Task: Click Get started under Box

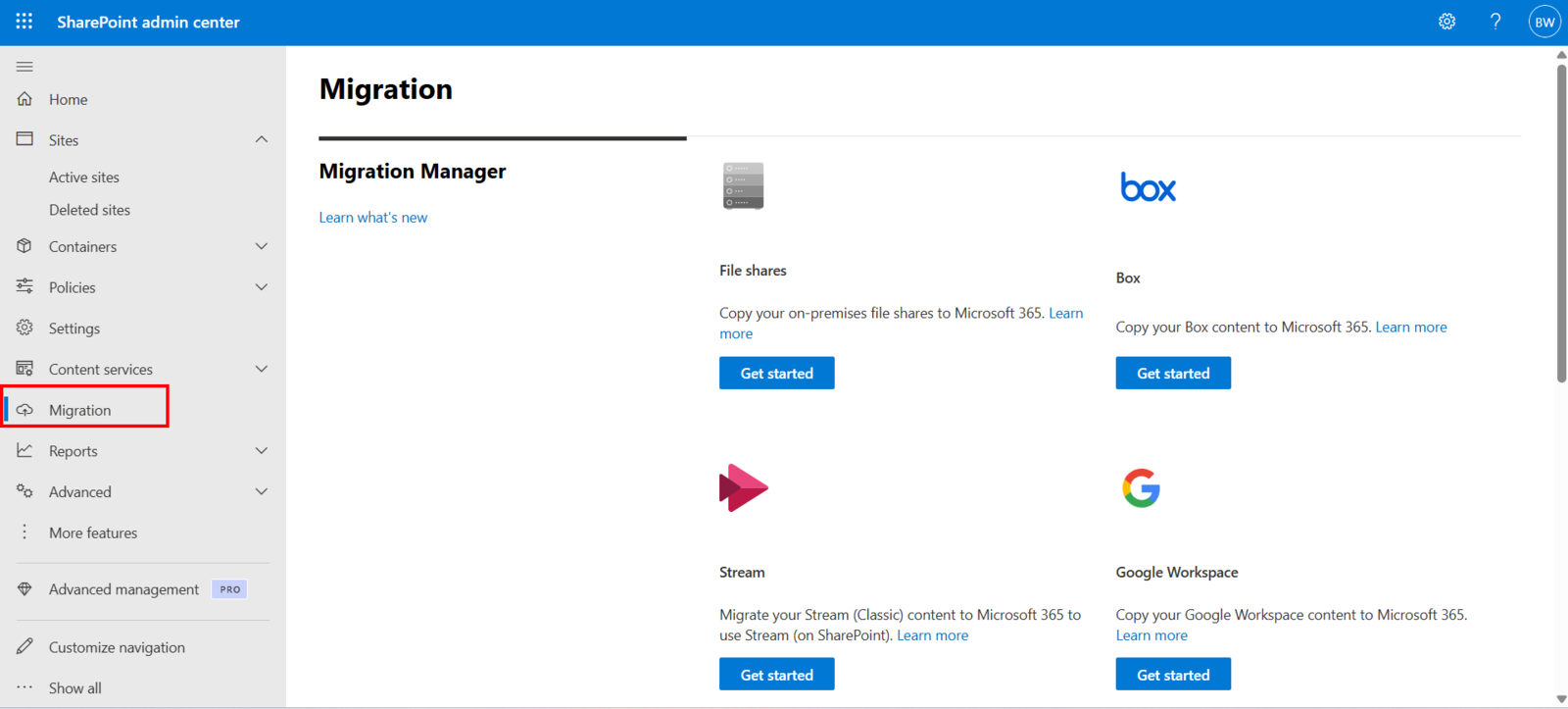Action: 1173,373
